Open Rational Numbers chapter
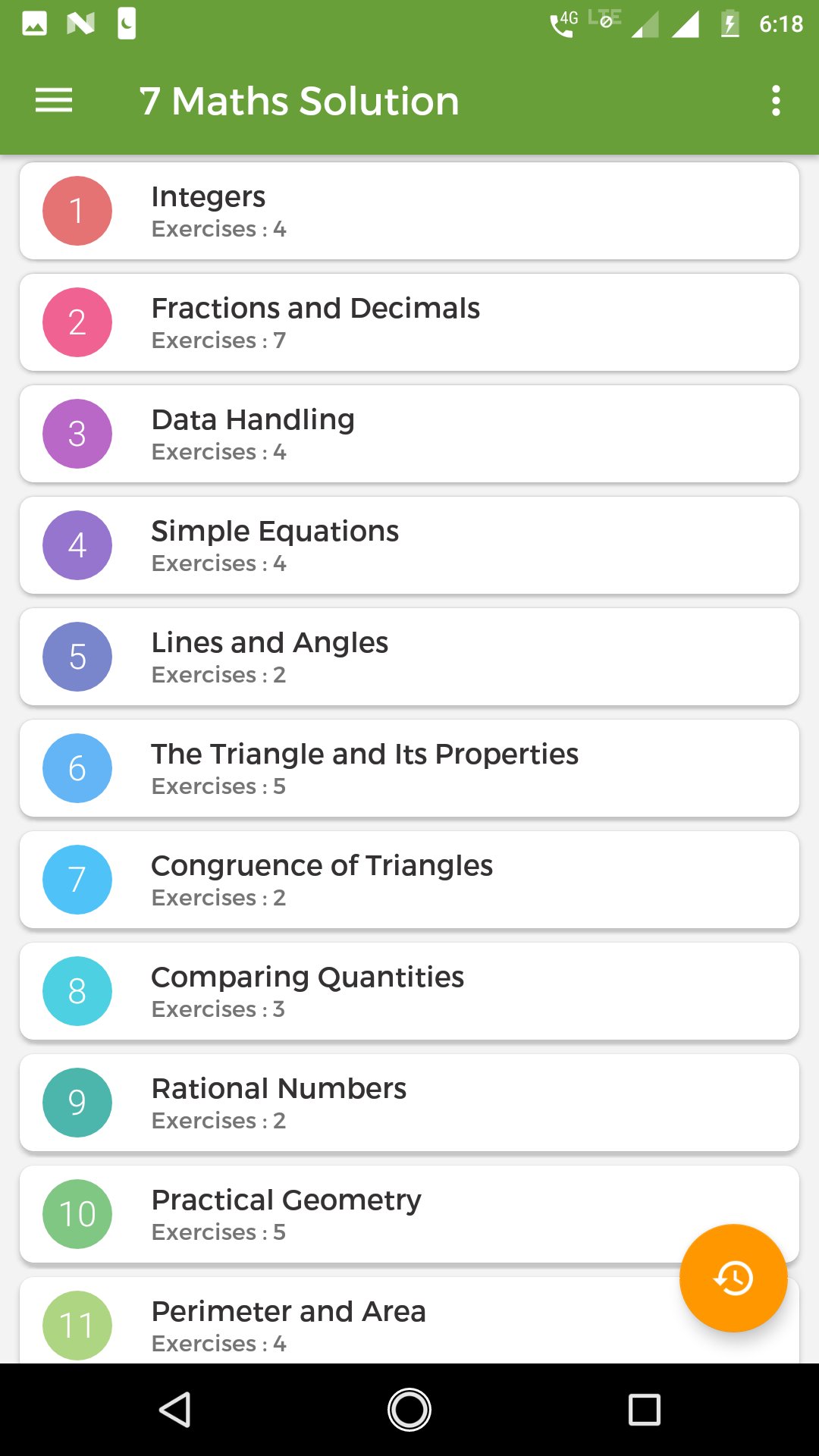 [409, 1103]
